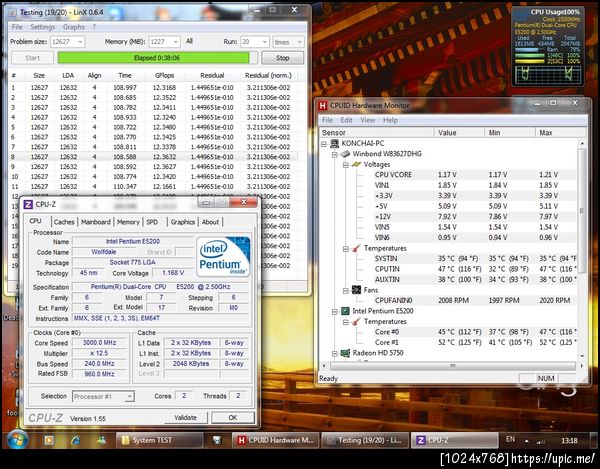Image resolution: width=600 pixels, height=469 pixels.
Task: Open the System TEST folder taskbar button
Action: [x=159, y=440]
